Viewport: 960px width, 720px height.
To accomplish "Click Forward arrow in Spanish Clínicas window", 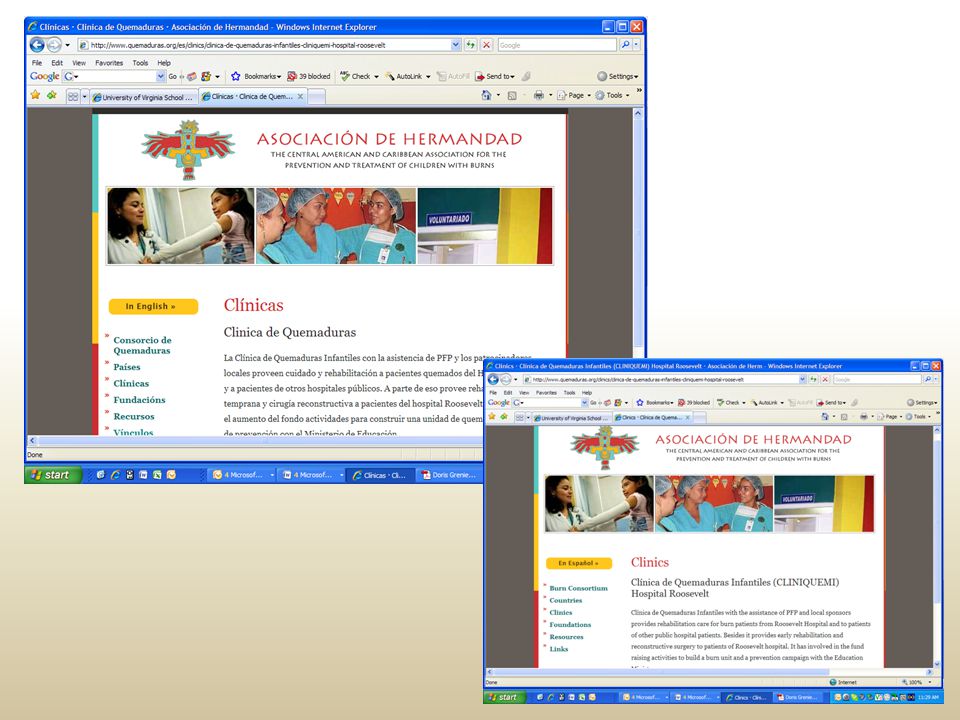I will [x=54, y=45].
